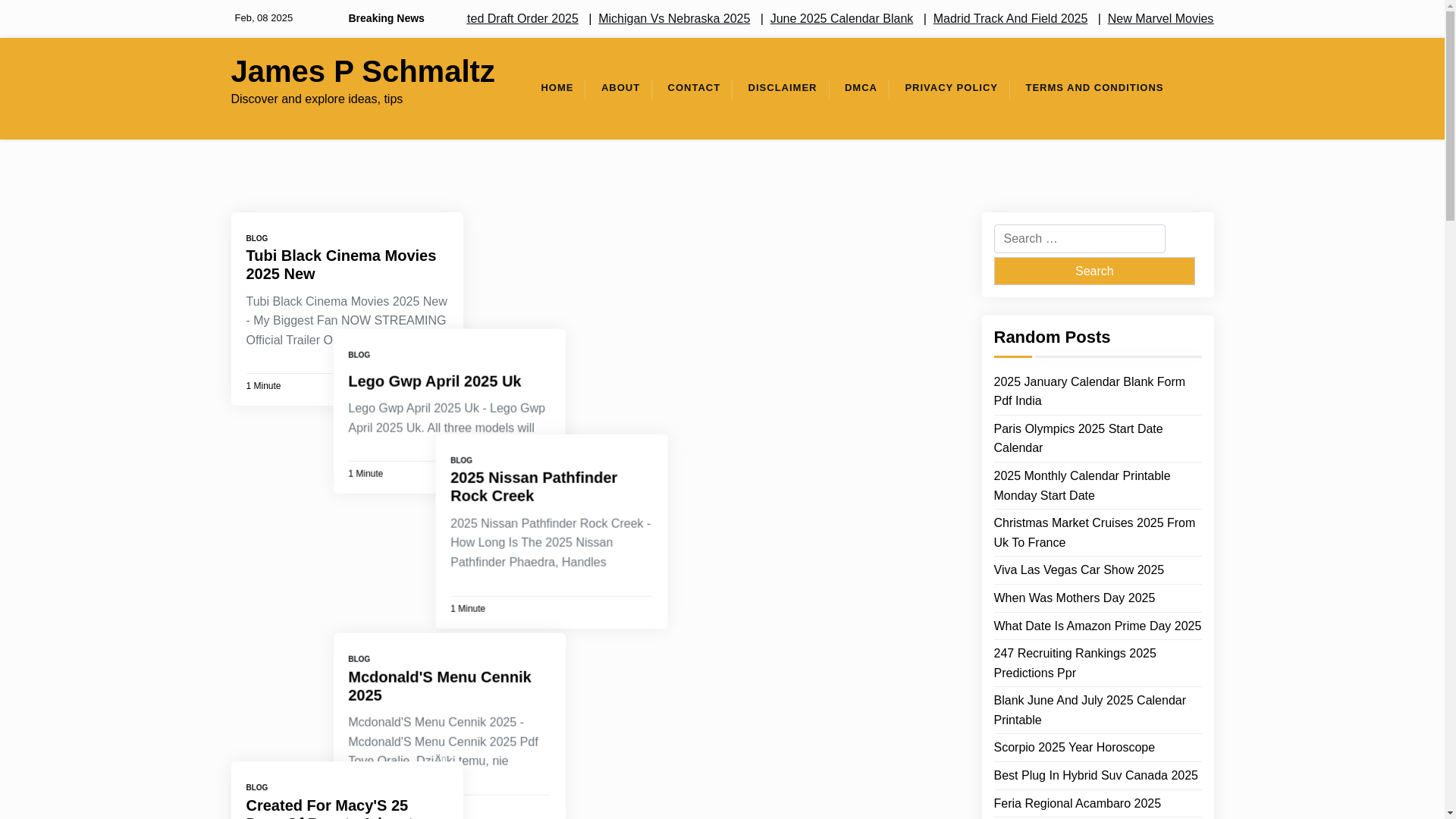This screenshot has width=1456, height=819.
Task: Open When Was Mothers Day 2025
Action: point(1074,598)
